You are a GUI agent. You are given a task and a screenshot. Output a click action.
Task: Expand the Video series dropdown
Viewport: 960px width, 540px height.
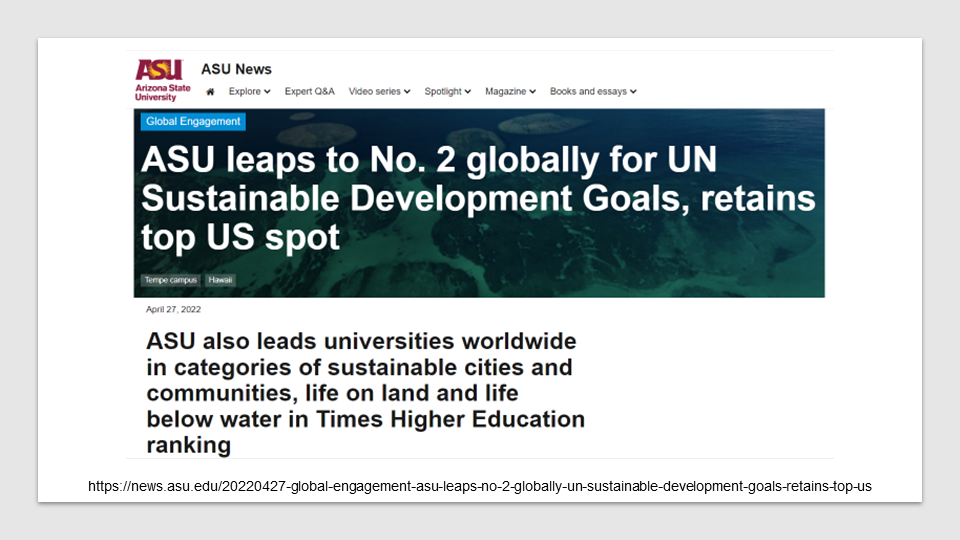point(379,91)
